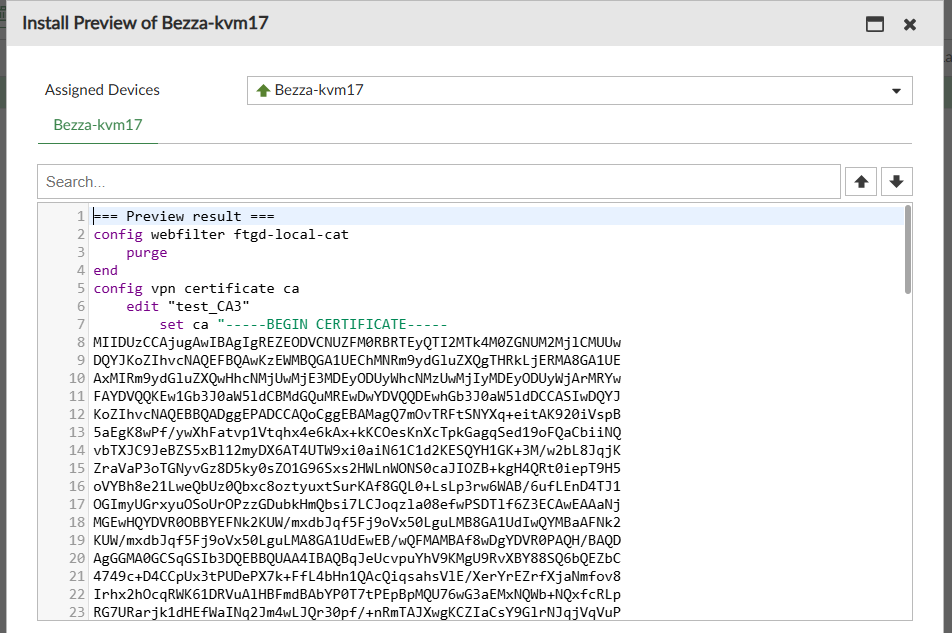The height and width of the screenshot is (633, 952).
Task: Maximize the Install Preview dialog
Action: (x=875, y=25)
